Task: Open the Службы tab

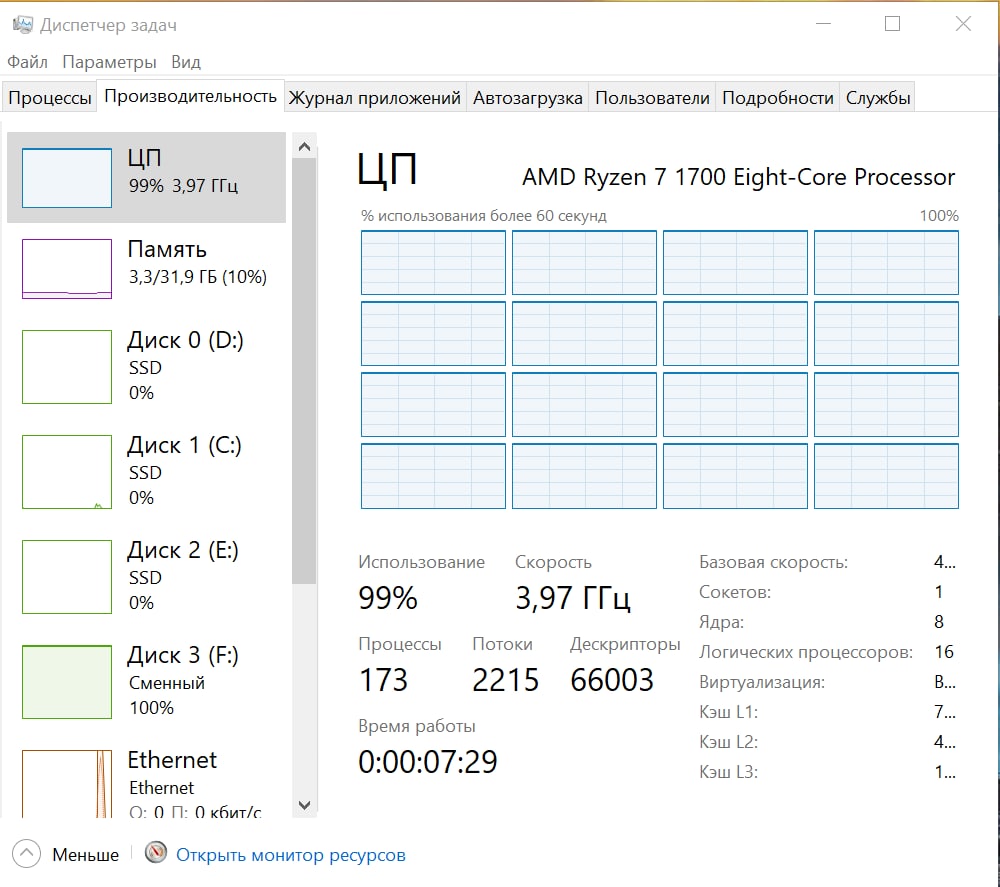Action: point(878,98)
